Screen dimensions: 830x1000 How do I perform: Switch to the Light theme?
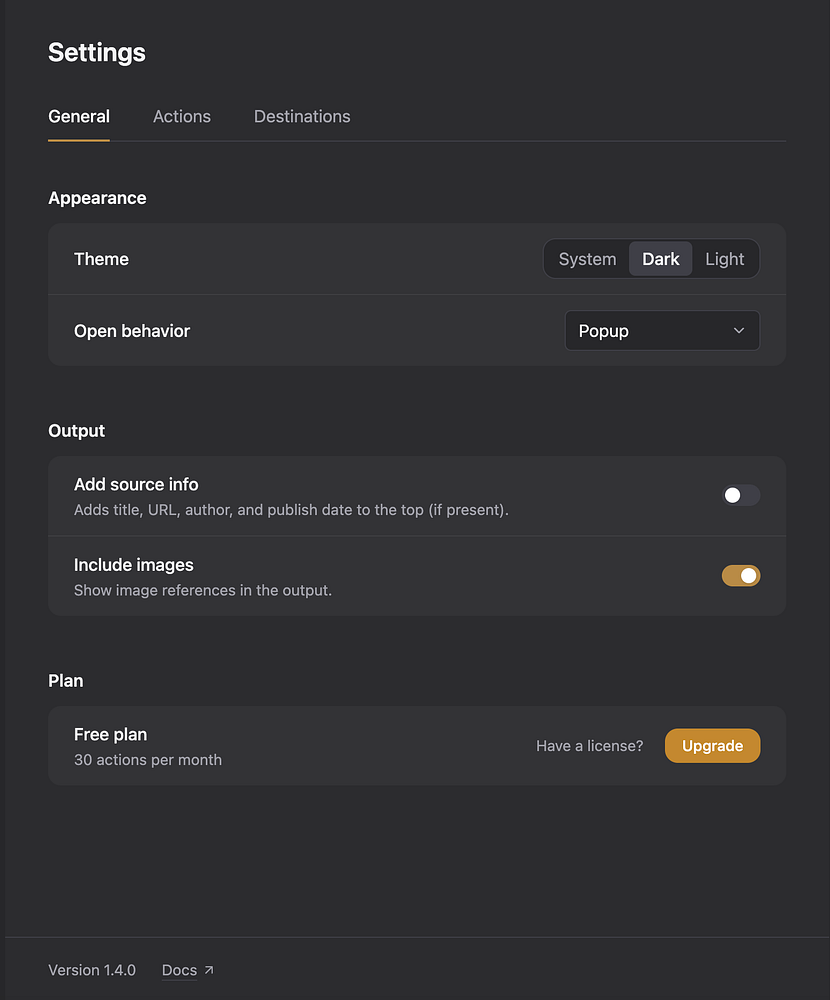(x=724, y=259)
